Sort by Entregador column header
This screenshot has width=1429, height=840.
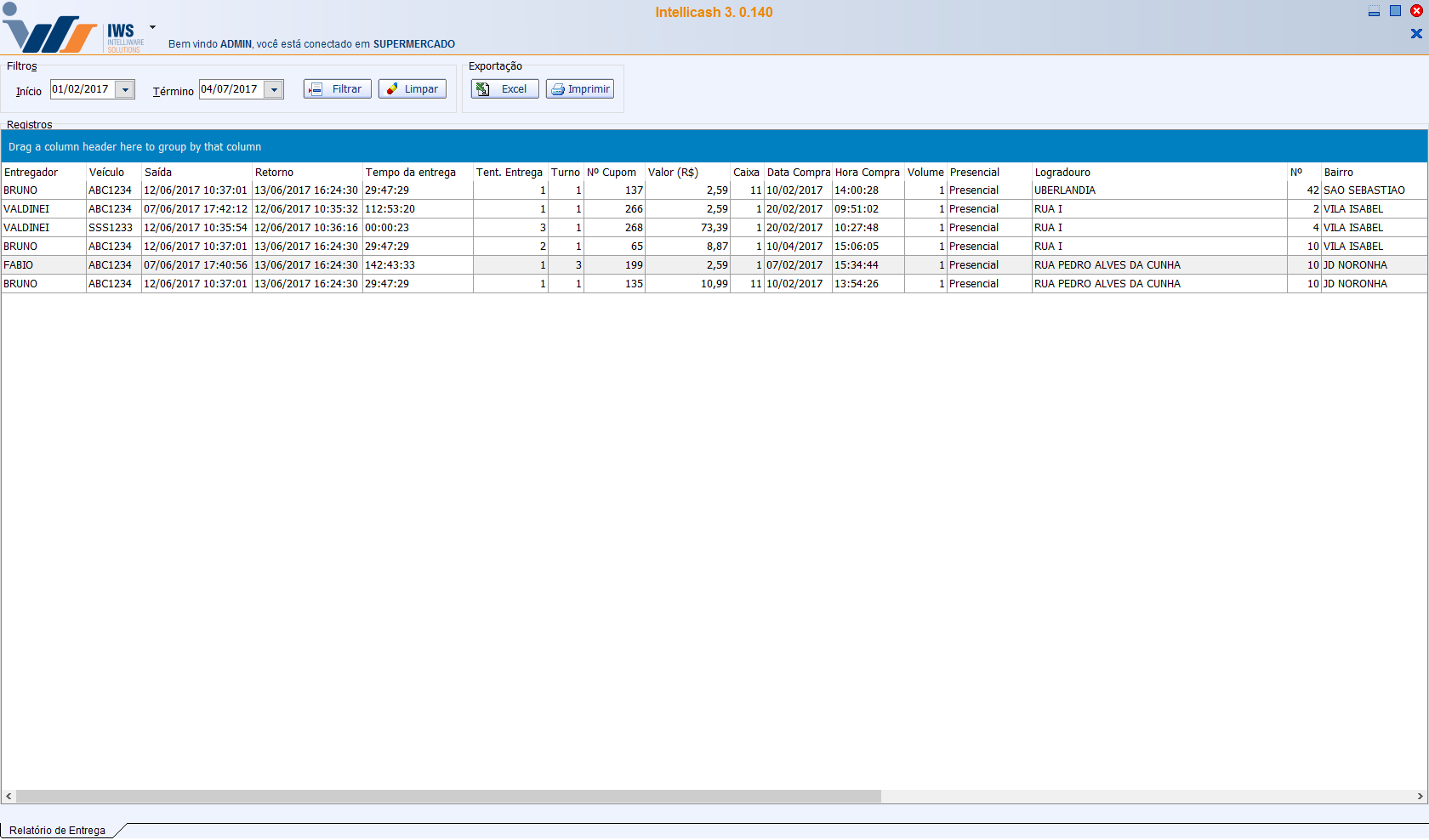click(x=31, y=173)
